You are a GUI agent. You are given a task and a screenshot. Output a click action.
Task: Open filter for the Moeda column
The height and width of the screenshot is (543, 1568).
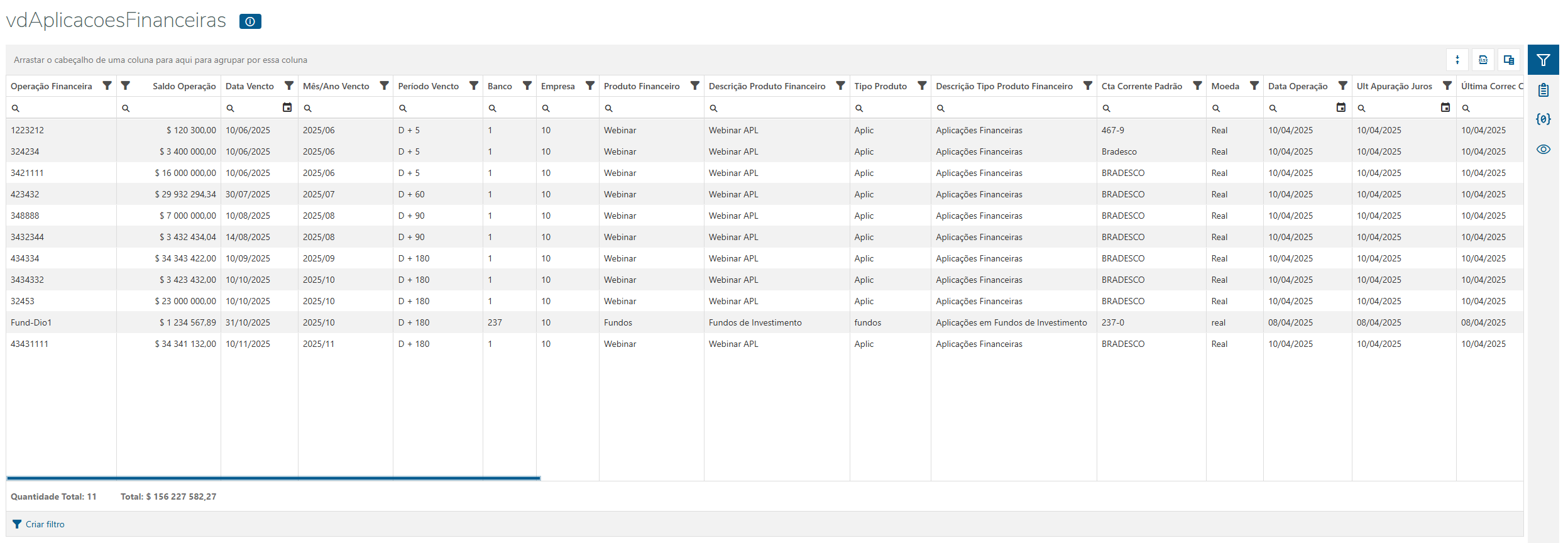[1254, 85]
